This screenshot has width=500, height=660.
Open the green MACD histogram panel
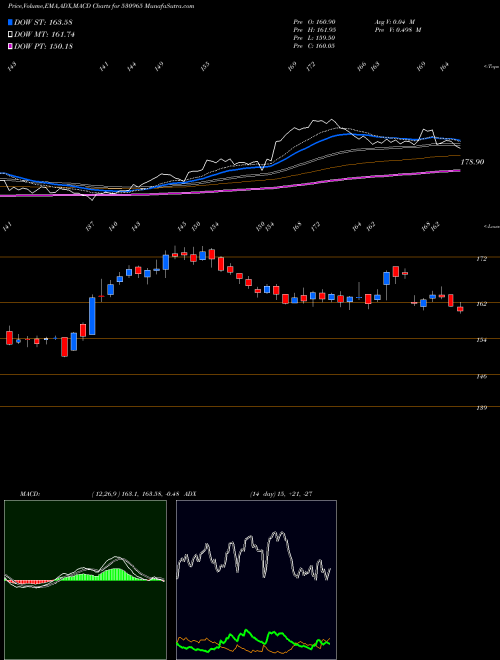85,580
